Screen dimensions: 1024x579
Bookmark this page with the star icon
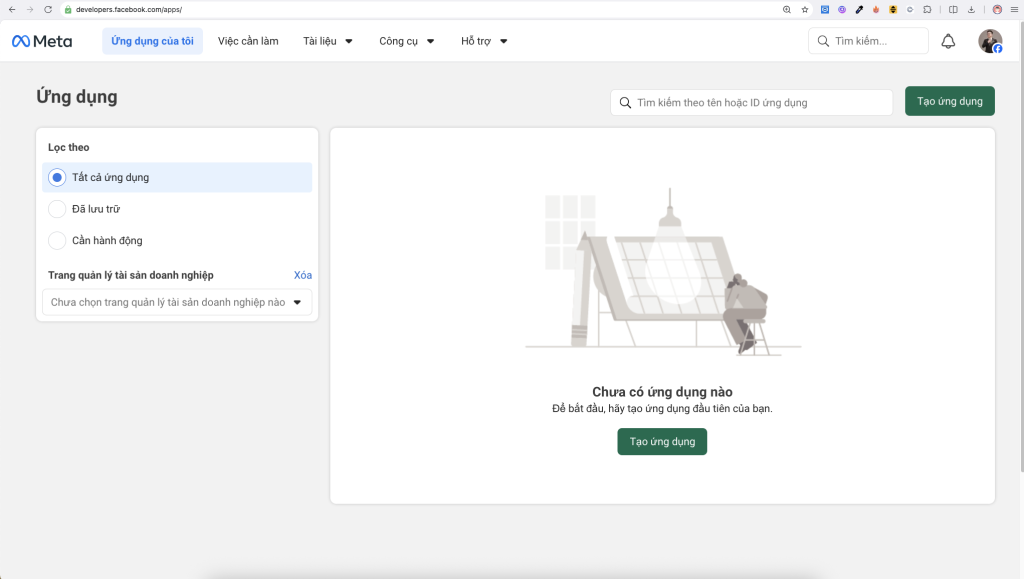click(804, 9)
